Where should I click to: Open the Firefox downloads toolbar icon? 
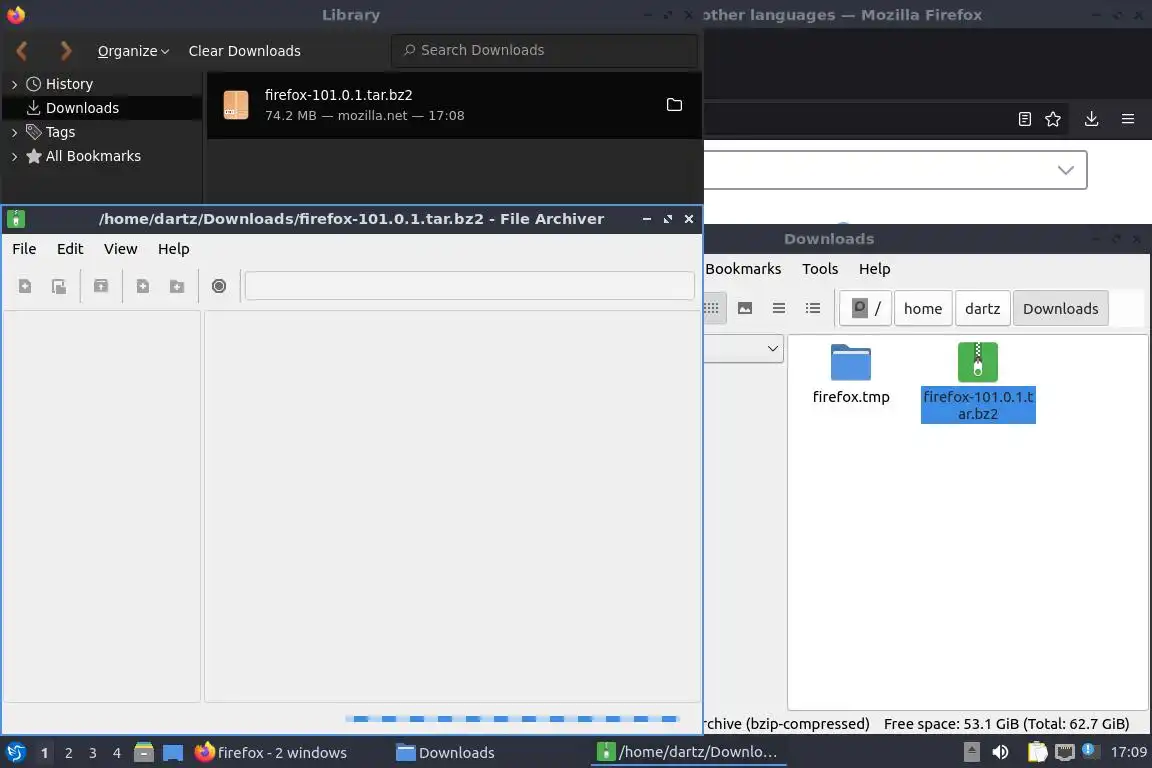pos(1092,119)
